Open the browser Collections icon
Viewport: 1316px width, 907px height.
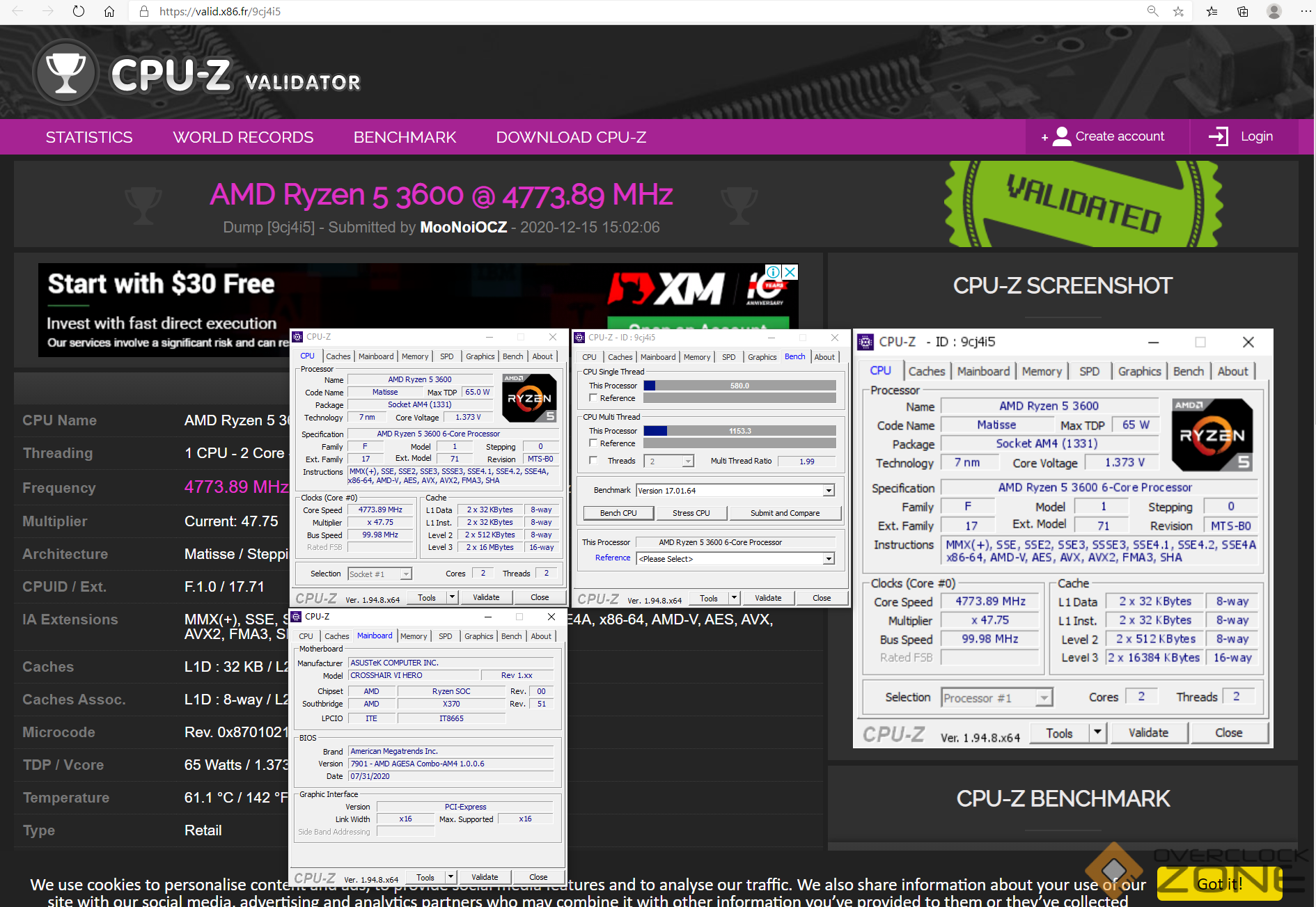coord(1243,11)
